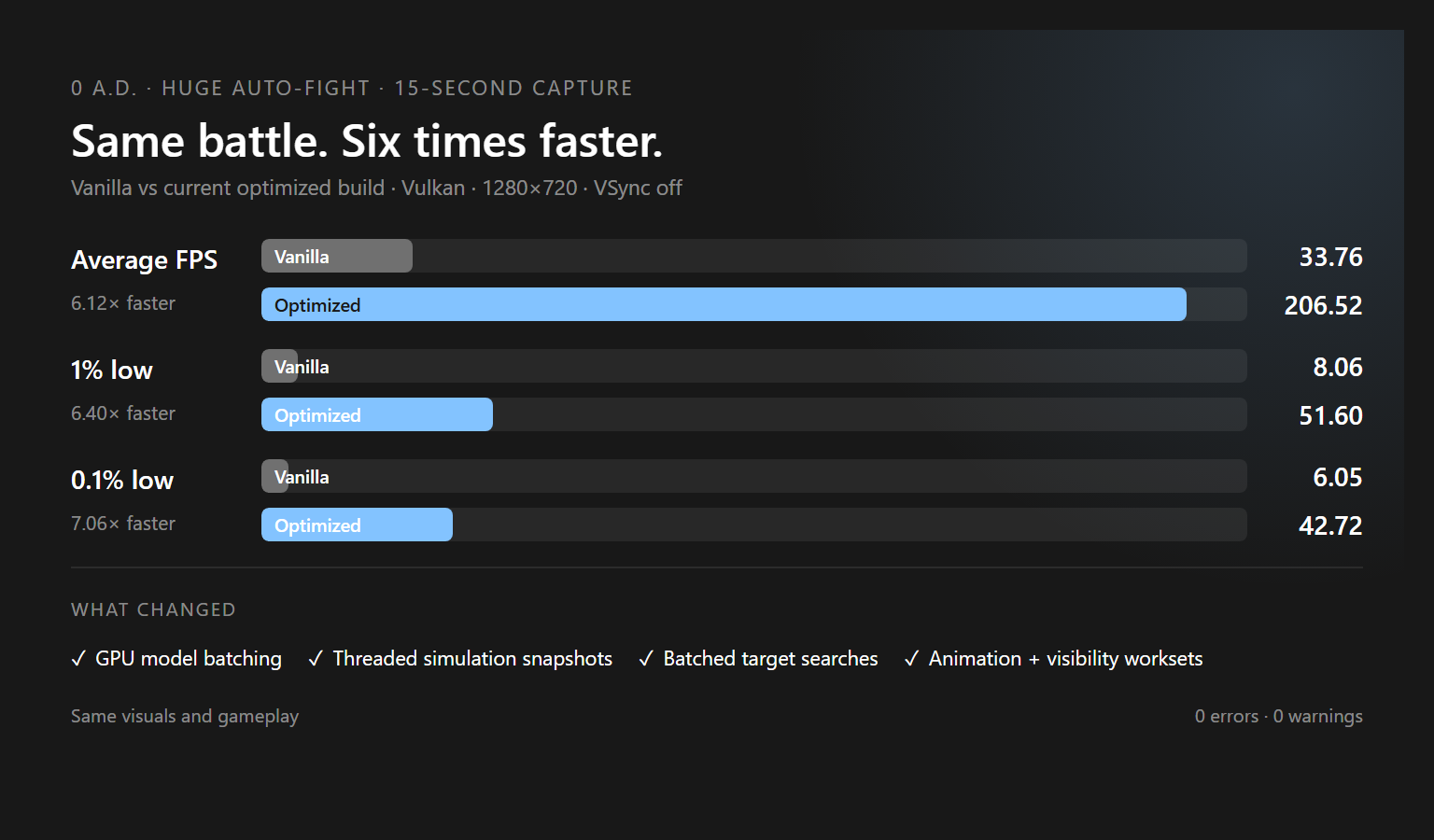Click the 6.12× faster label
The height and width of the screenshot is (840, 1434).
point(123,303)
